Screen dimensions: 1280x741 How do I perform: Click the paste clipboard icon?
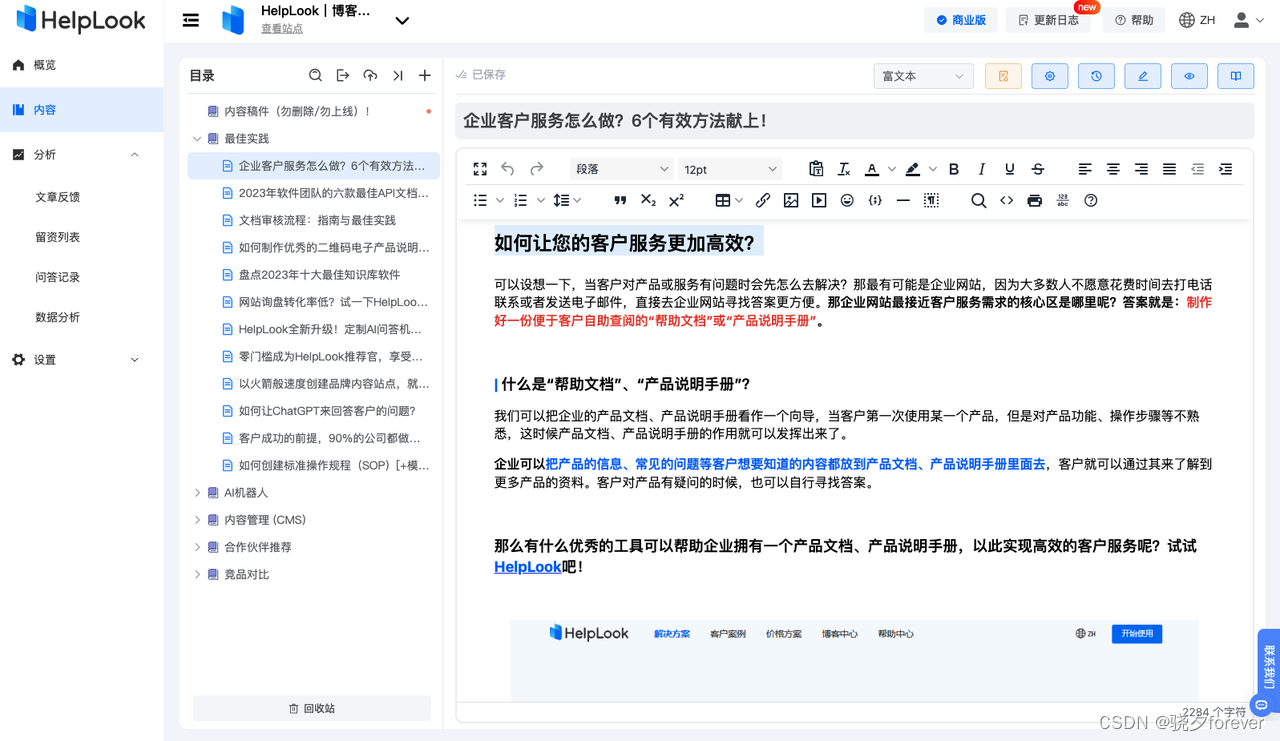(816, 169)
